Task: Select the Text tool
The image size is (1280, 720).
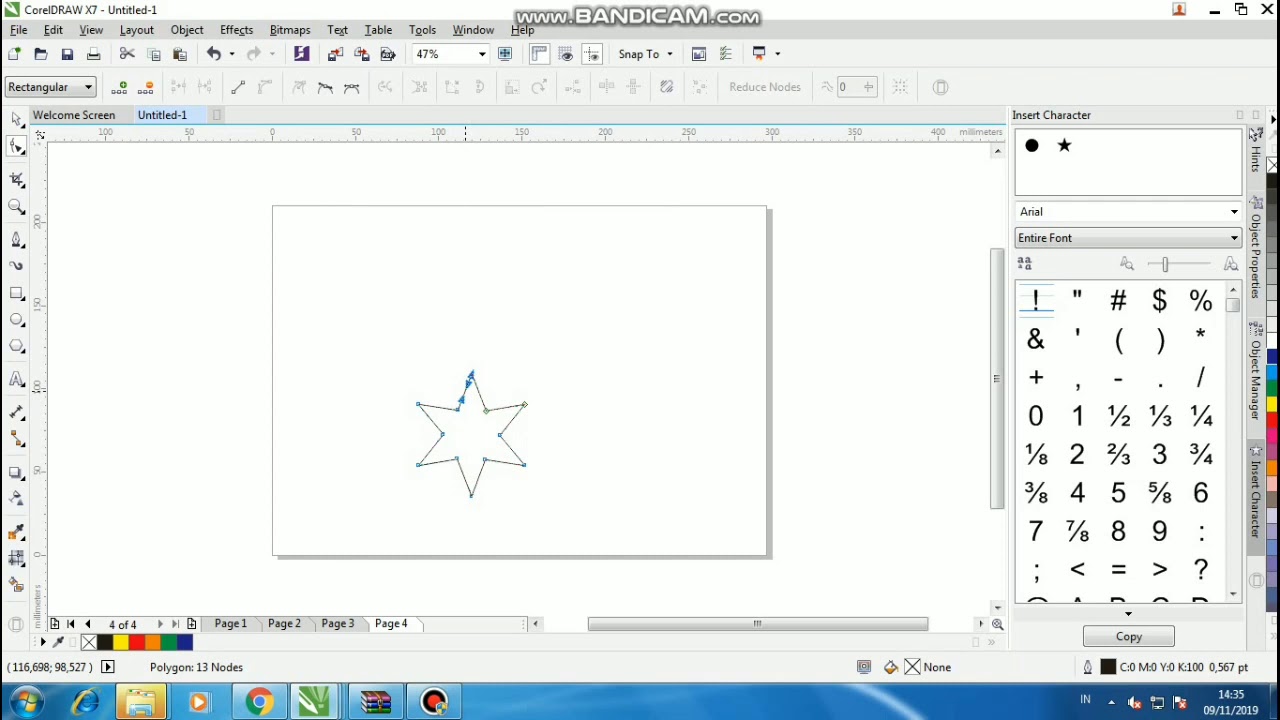Action: click(17, 379)
